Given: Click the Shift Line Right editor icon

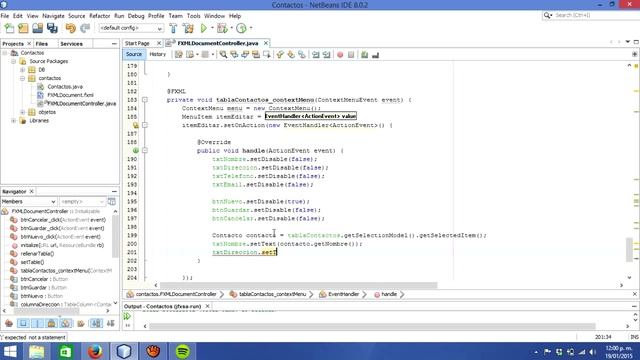Looking at the screenshot, I should click(x=327, y=55).
